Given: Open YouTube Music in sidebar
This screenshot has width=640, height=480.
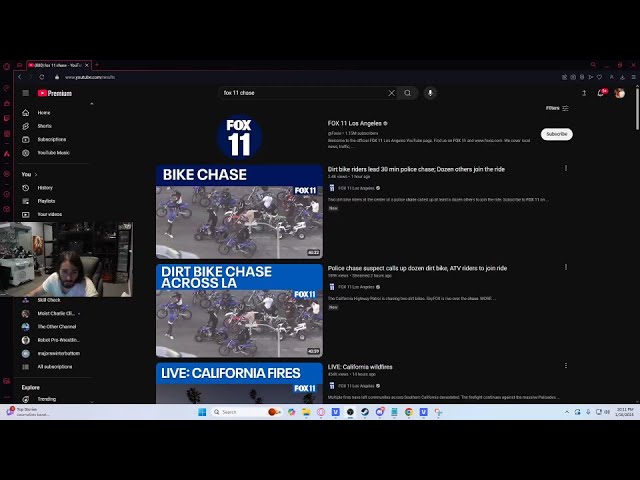Looking at the screenshot, I should pos(53,153).
